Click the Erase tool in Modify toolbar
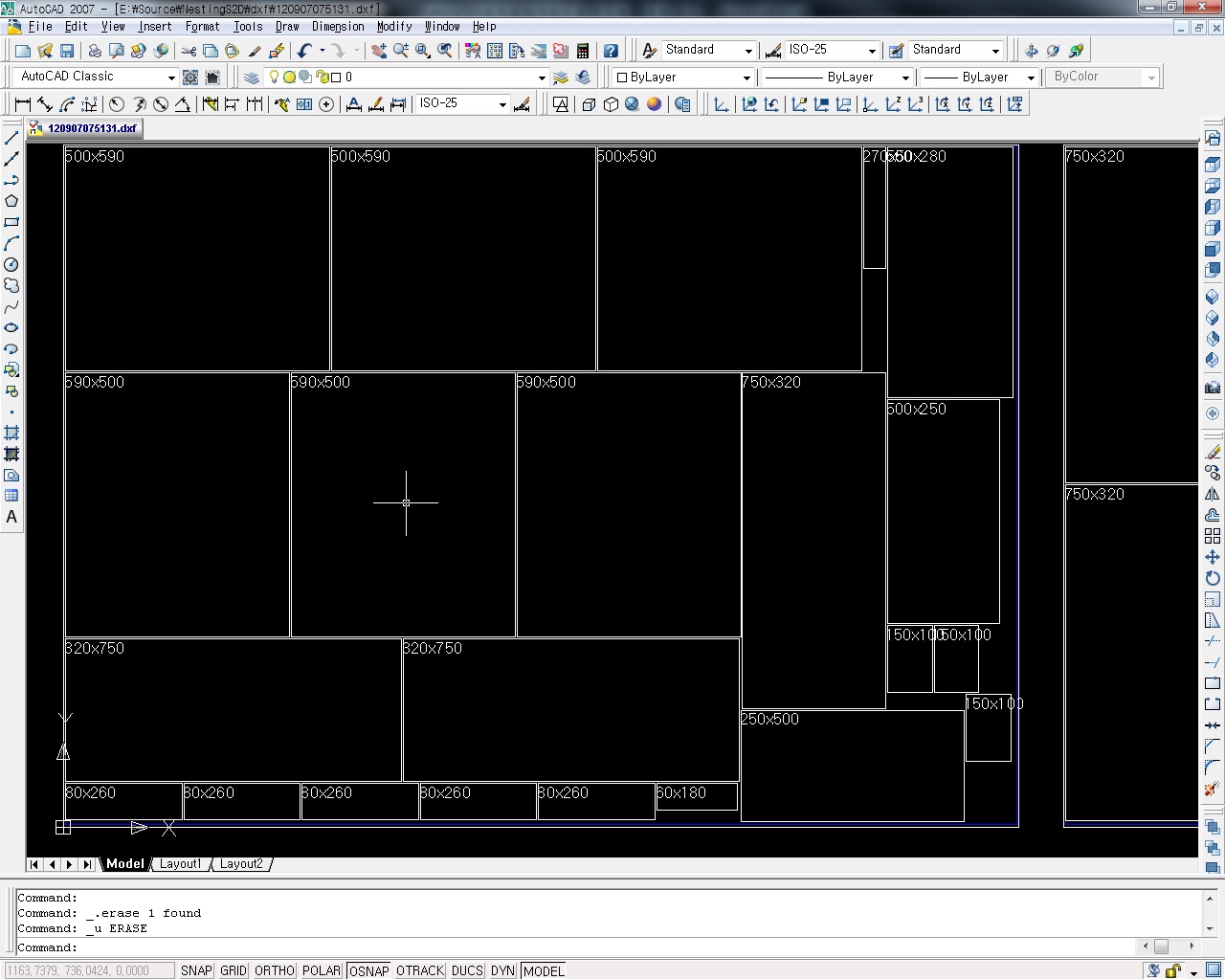 (x=1213, y=452)
